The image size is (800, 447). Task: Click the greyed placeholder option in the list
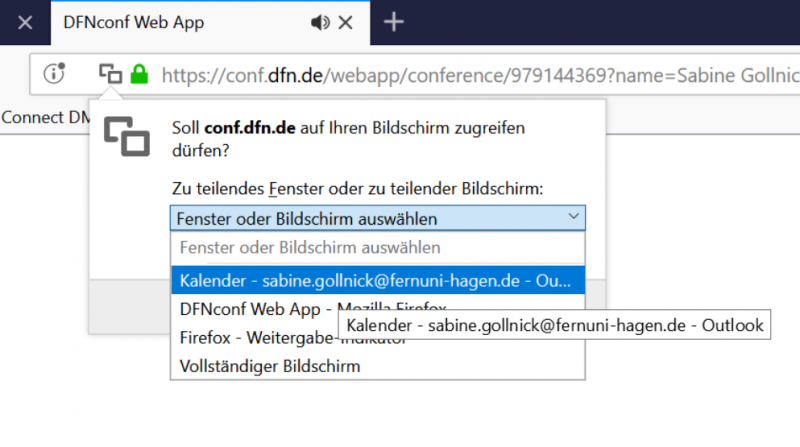[x=378, y=247]
